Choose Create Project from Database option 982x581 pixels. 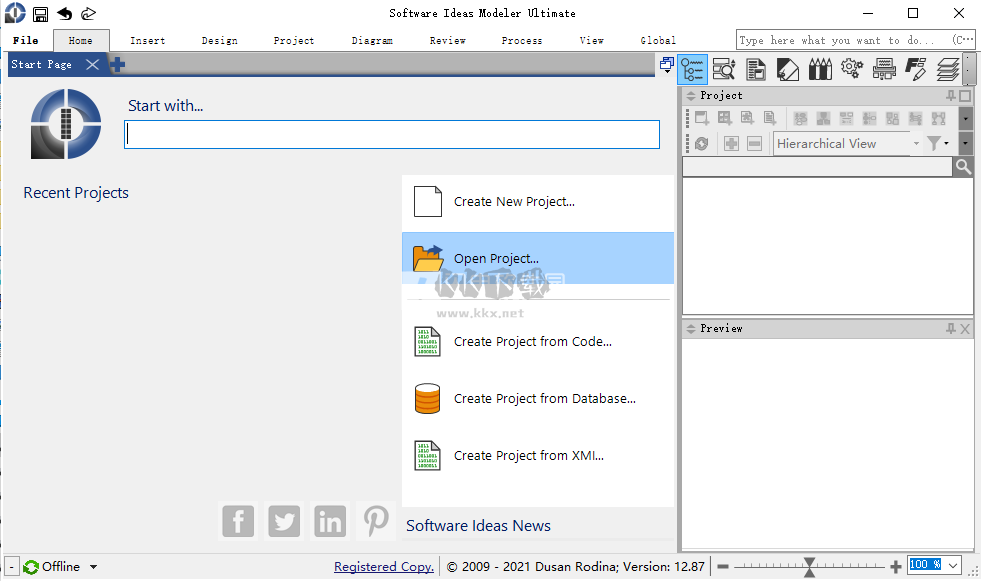pos(545,398)
